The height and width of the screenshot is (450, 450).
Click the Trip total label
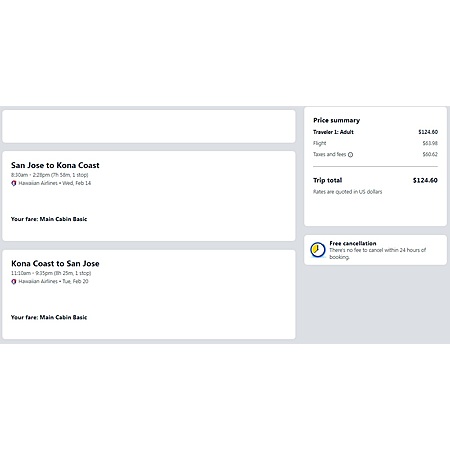[327, 180]
